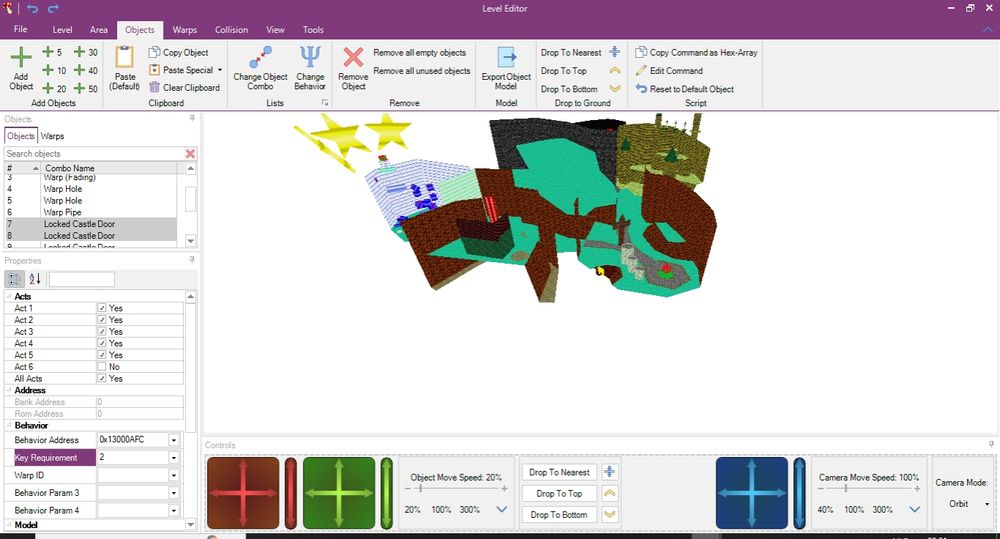Open the Behavior Address dropdown
This screenshot has width=1000, height=539.
click(x=173, y=440)
